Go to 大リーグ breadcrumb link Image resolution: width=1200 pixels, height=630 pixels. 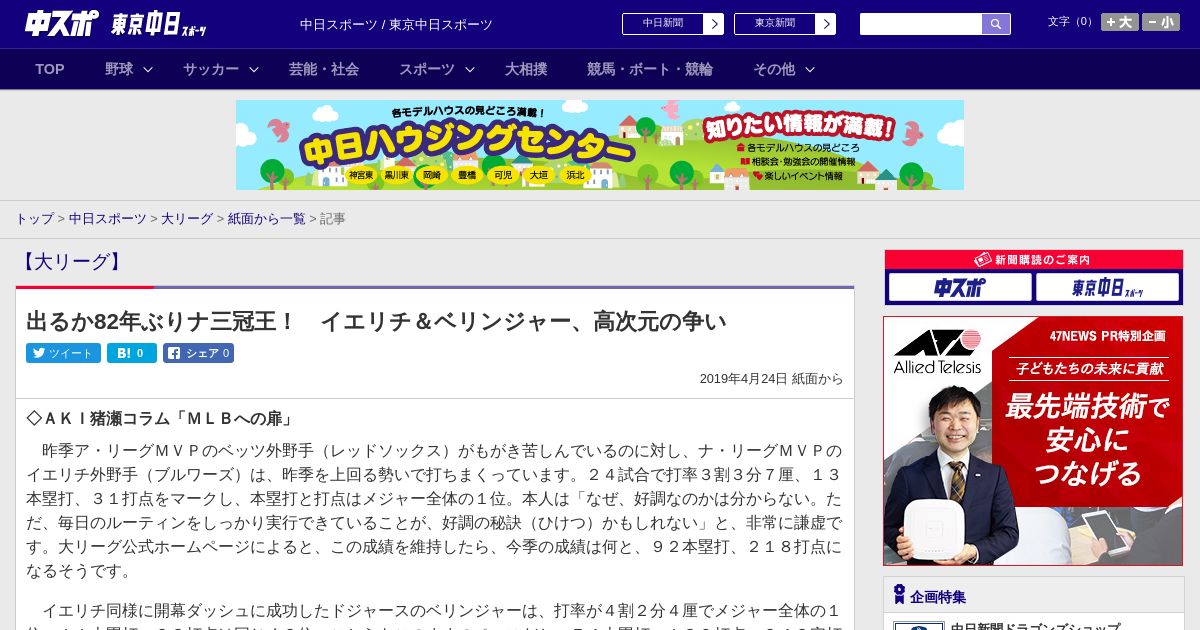coord(187,218)
